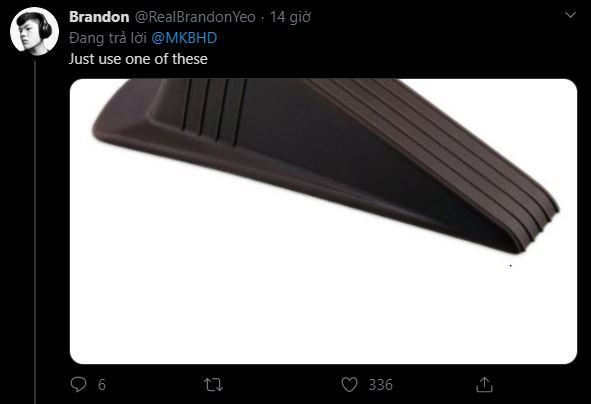This screenshot has height=404, width=591.
Task: Open Brandon's profile picture avatar
Action: coord(34,32)
